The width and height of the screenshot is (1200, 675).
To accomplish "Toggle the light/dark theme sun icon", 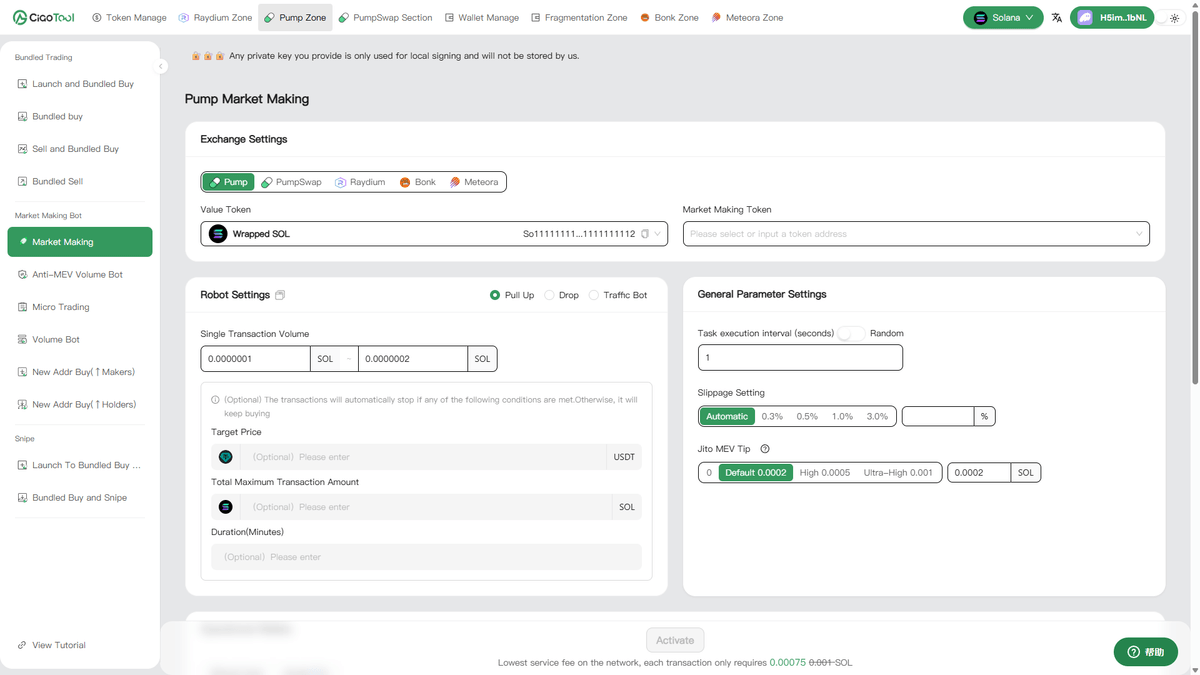I will point(1174,18).
